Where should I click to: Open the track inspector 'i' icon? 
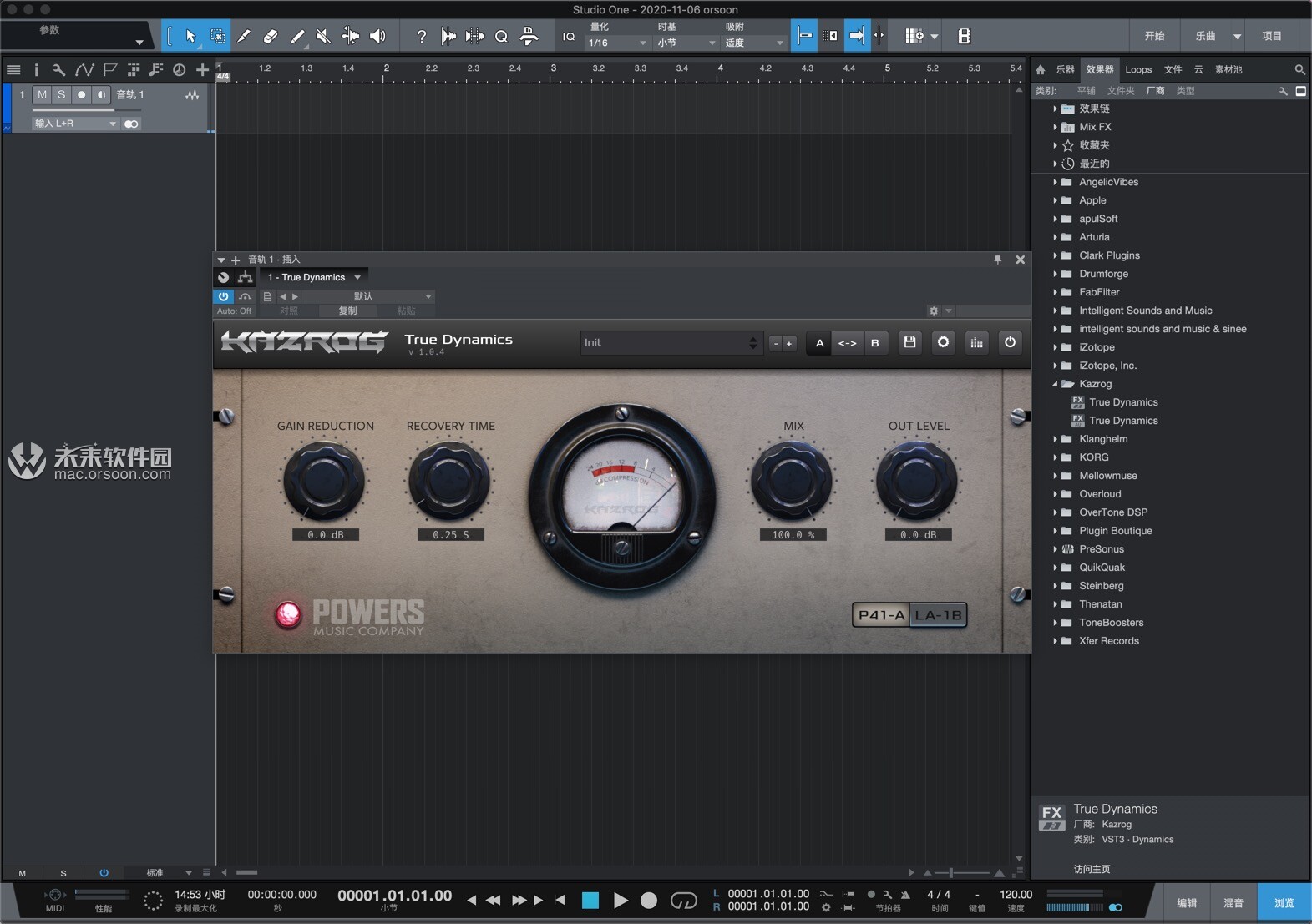click(x=36, y=70)
